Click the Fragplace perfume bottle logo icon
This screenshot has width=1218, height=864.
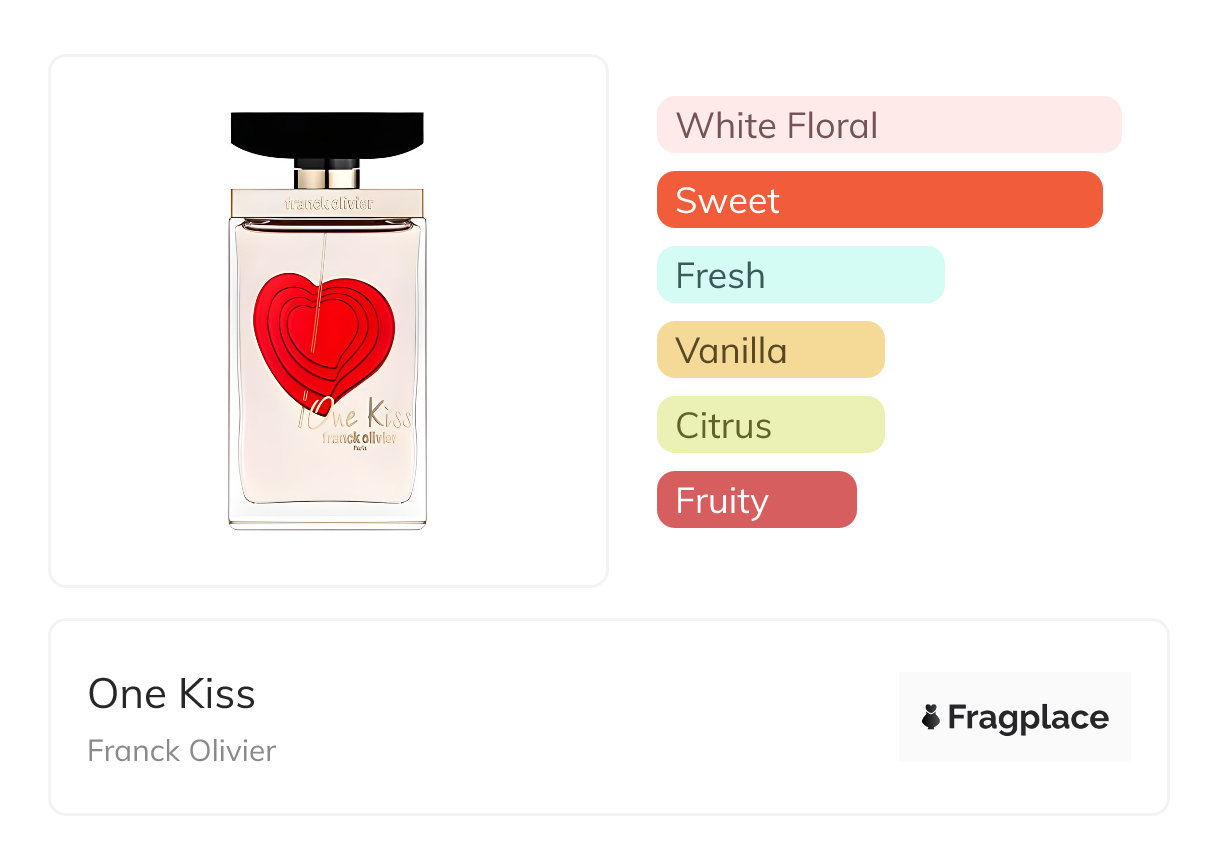point(931,717)
